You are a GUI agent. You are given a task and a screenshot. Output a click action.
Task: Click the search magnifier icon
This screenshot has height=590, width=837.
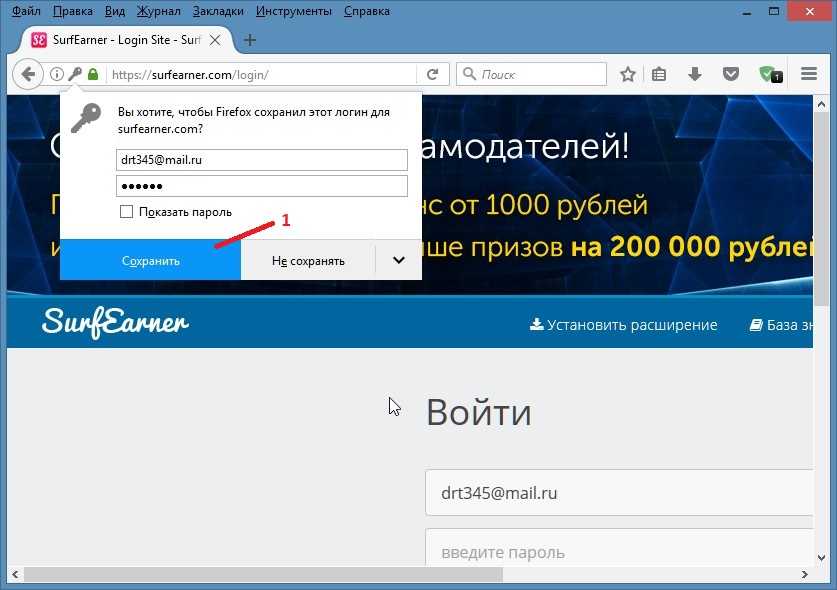[469, 74]
